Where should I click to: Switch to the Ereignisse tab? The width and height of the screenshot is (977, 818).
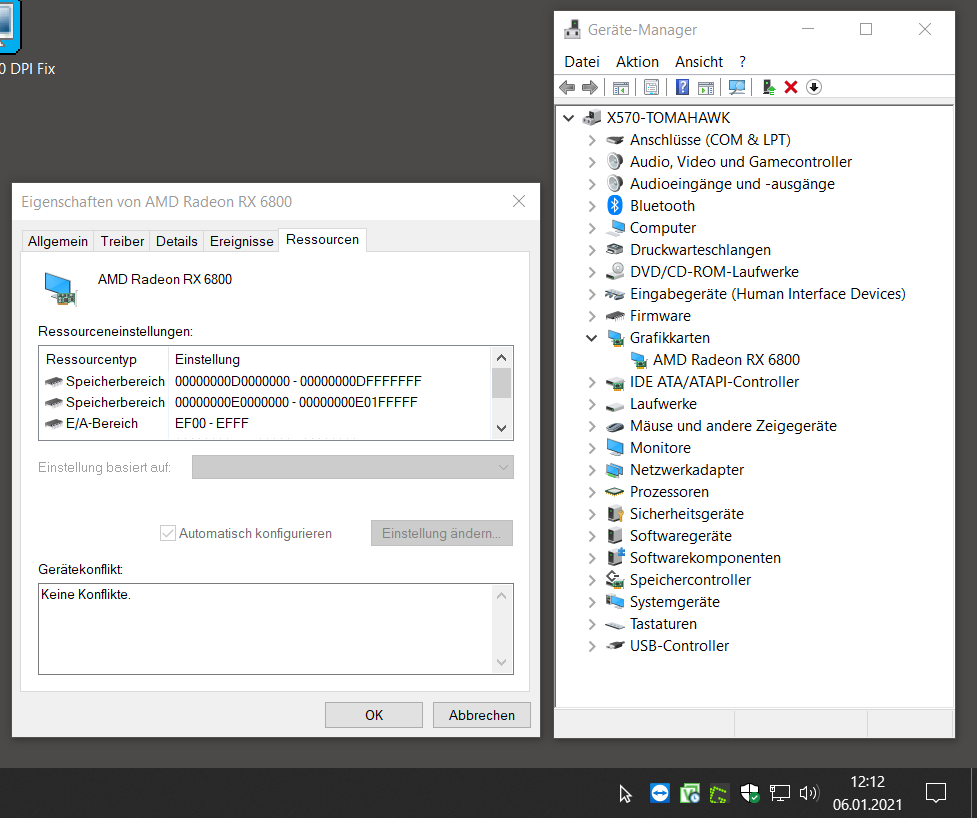click(242, 241)
